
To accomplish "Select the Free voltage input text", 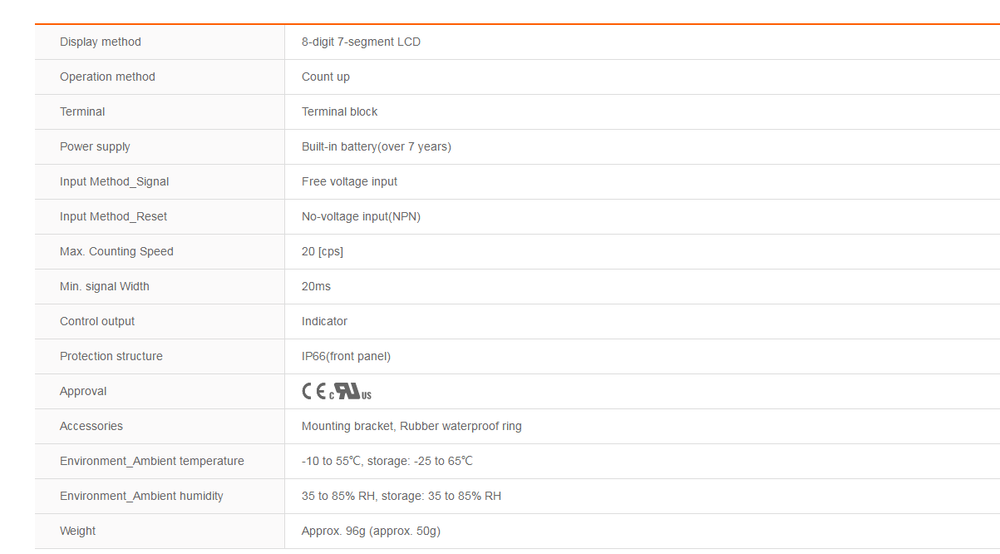I will pyautogui.click(x=349, y=182).
